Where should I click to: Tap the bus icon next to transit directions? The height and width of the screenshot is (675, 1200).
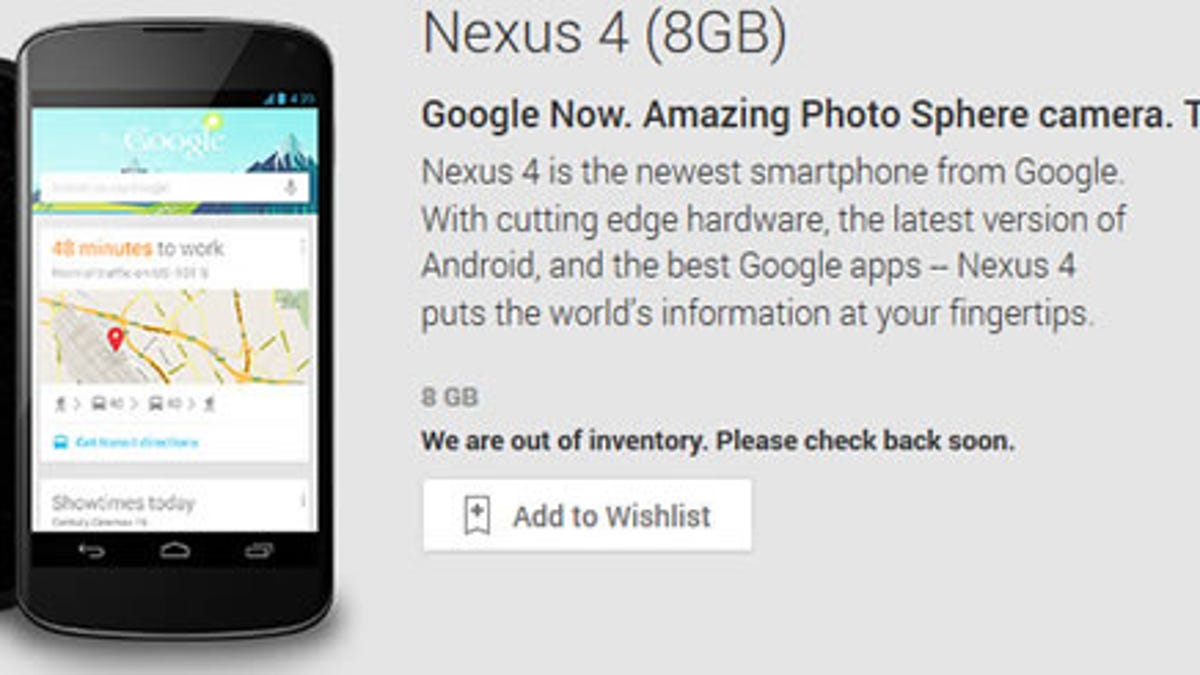pyautogui.click(x=61, y=442)
